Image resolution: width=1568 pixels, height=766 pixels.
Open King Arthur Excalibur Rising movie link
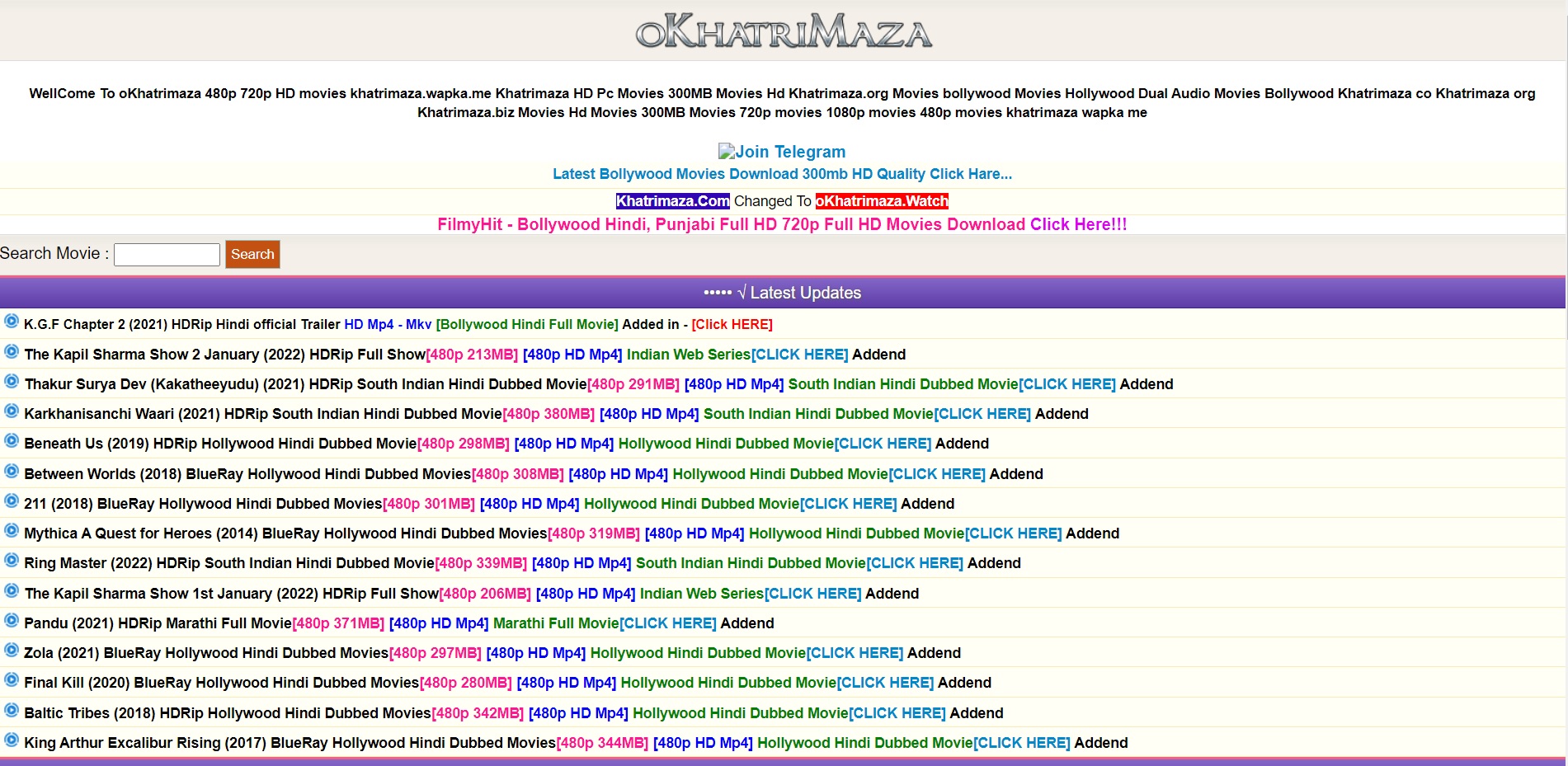point(290,743)
